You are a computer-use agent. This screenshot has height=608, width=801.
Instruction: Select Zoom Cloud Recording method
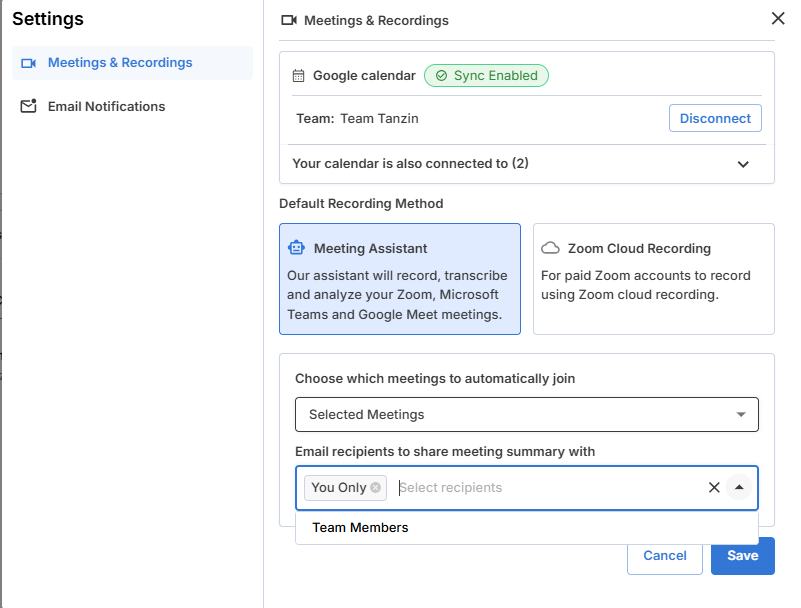pos(653,278)
